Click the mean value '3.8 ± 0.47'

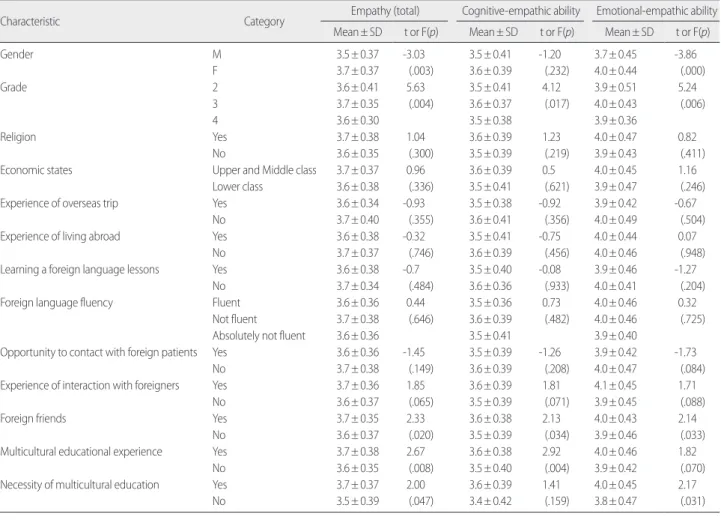[615, 501]
